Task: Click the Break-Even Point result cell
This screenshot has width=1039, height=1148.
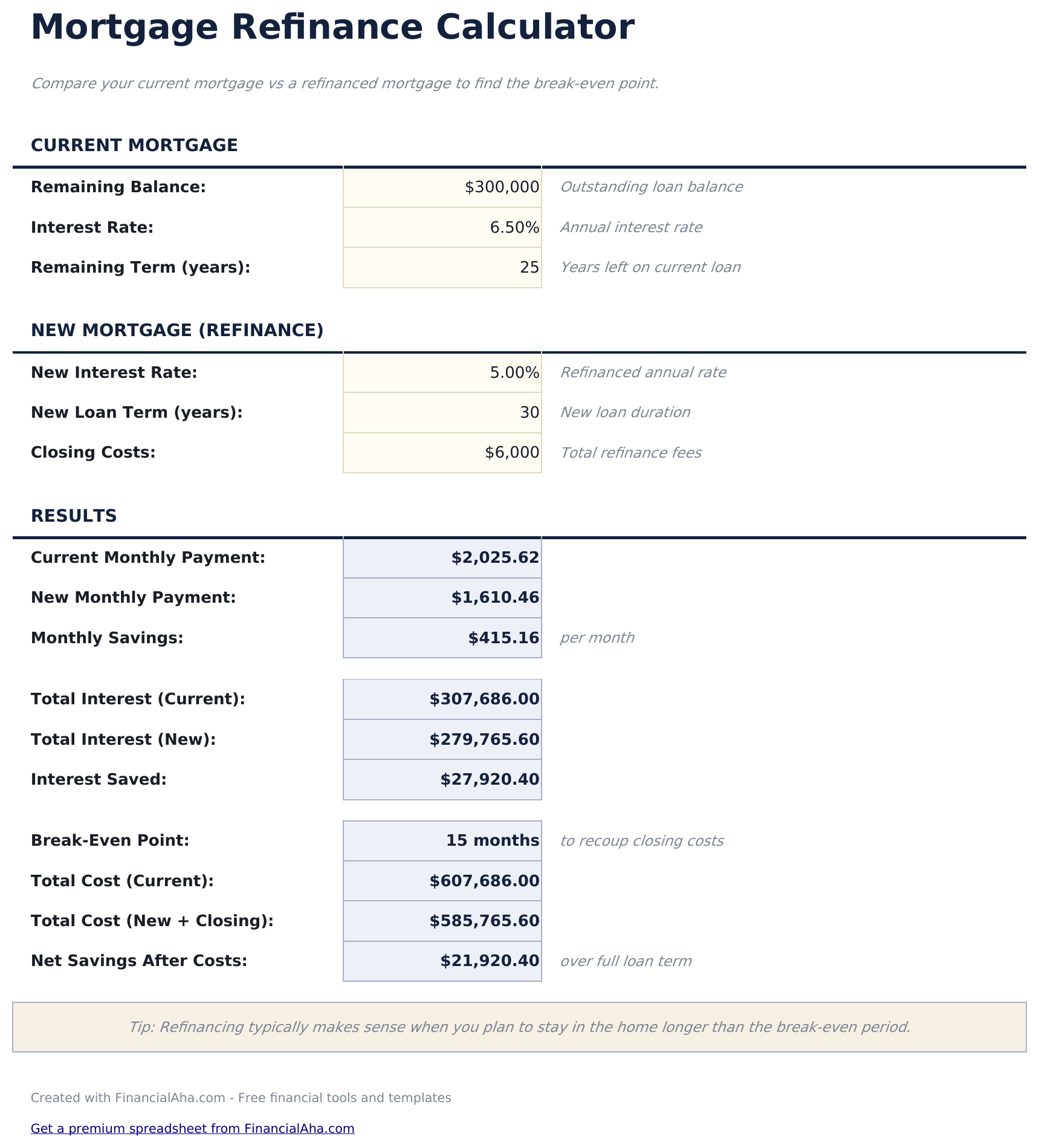Action: [x=442, y=840]
